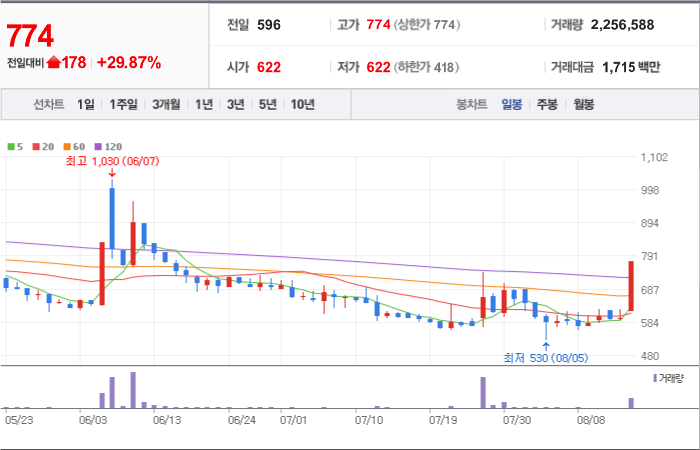
Task: Click the tall blue candle under 최고 marker
Action: click(112, 218)
